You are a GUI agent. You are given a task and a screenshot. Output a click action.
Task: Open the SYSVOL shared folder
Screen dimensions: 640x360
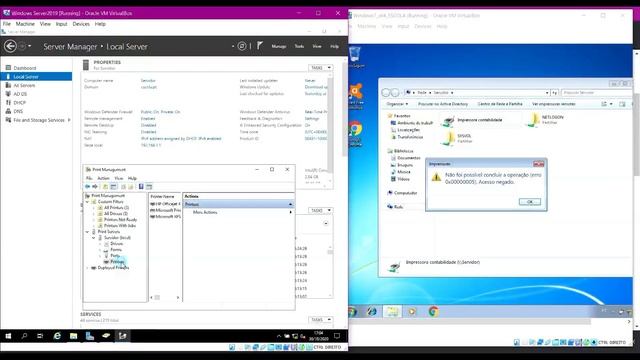pos(457,138)
